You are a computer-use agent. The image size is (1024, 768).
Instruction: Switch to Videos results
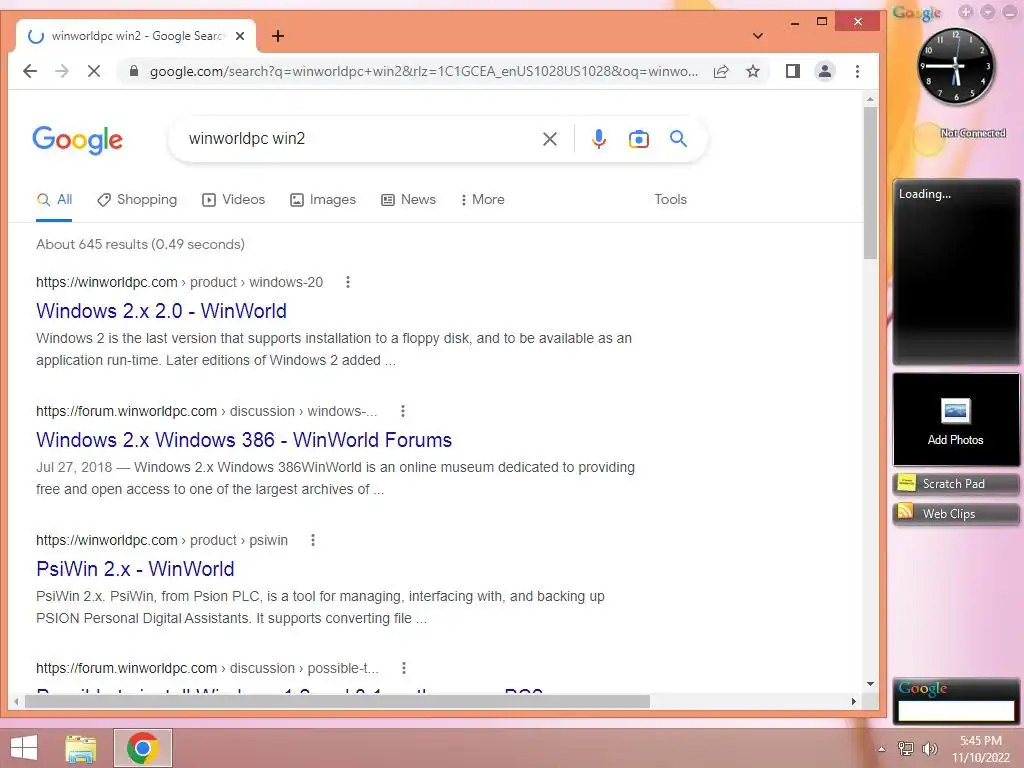point(234,199)
